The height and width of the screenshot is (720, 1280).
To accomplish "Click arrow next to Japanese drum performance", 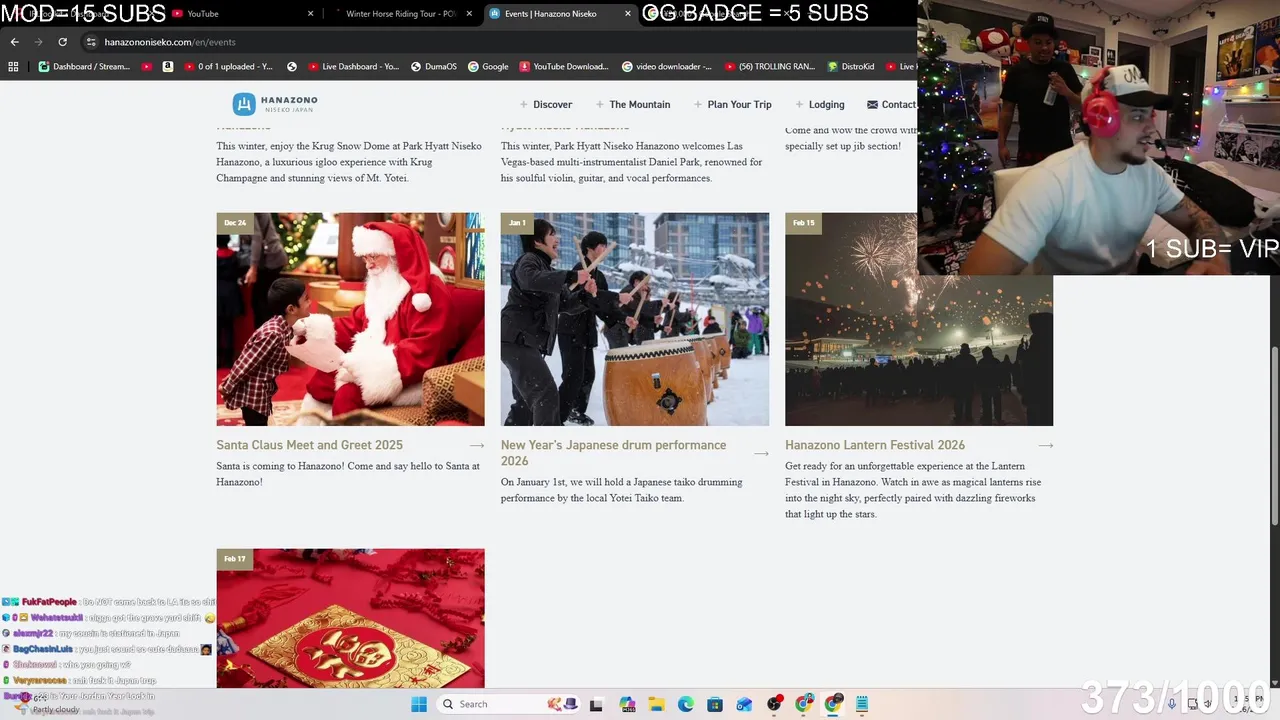I will tap(761, 454).
